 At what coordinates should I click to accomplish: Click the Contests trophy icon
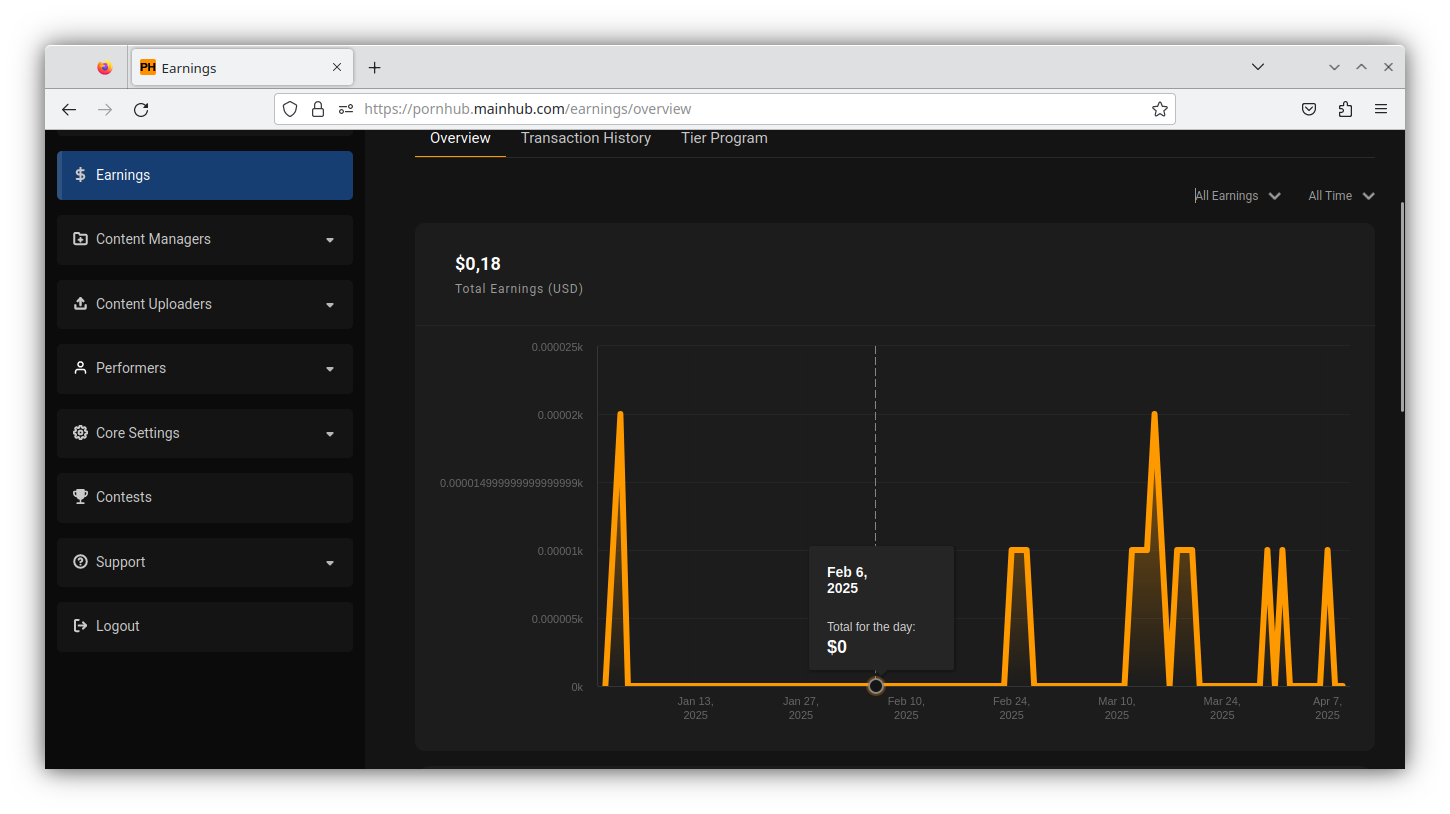click(x=80, y=497)
